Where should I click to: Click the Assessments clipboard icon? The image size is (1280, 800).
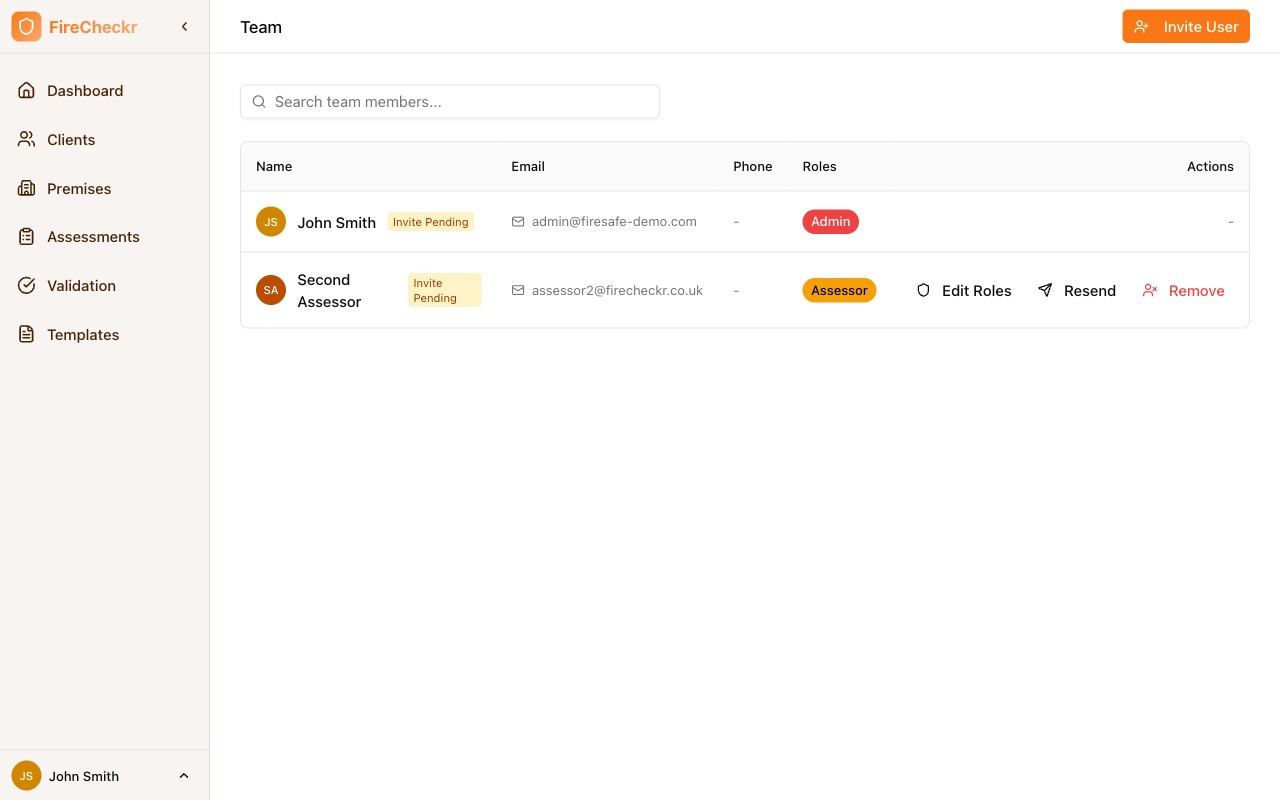click(26, 237)
